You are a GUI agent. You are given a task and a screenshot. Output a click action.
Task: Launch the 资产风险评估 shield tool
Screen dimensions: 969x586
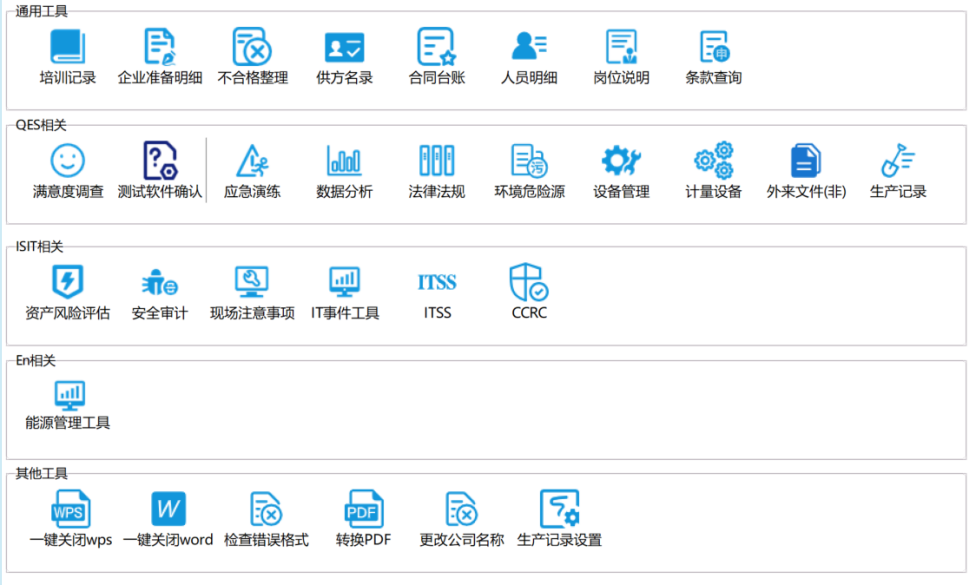pos(68,281)
